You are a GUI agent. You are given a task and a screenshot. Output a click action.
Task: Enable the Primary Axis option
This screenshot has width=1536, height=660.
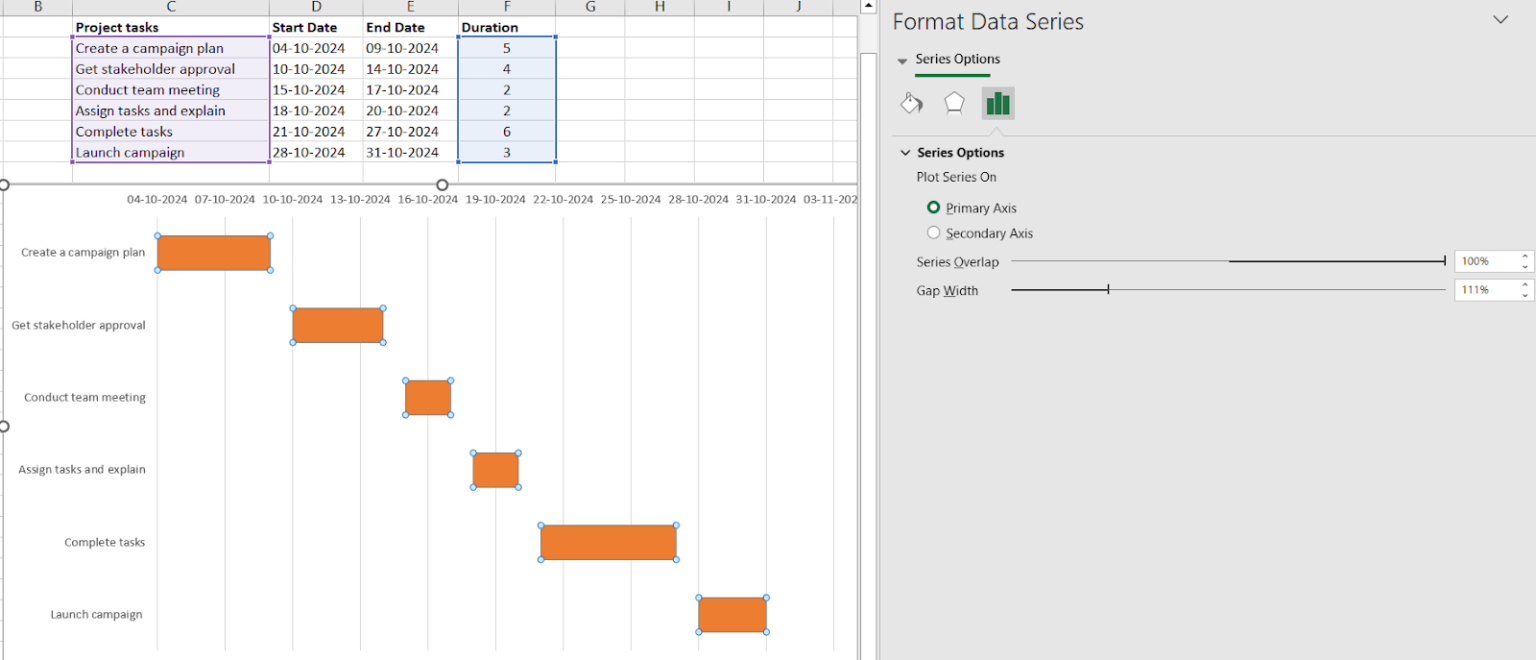(x=933, y=208)
